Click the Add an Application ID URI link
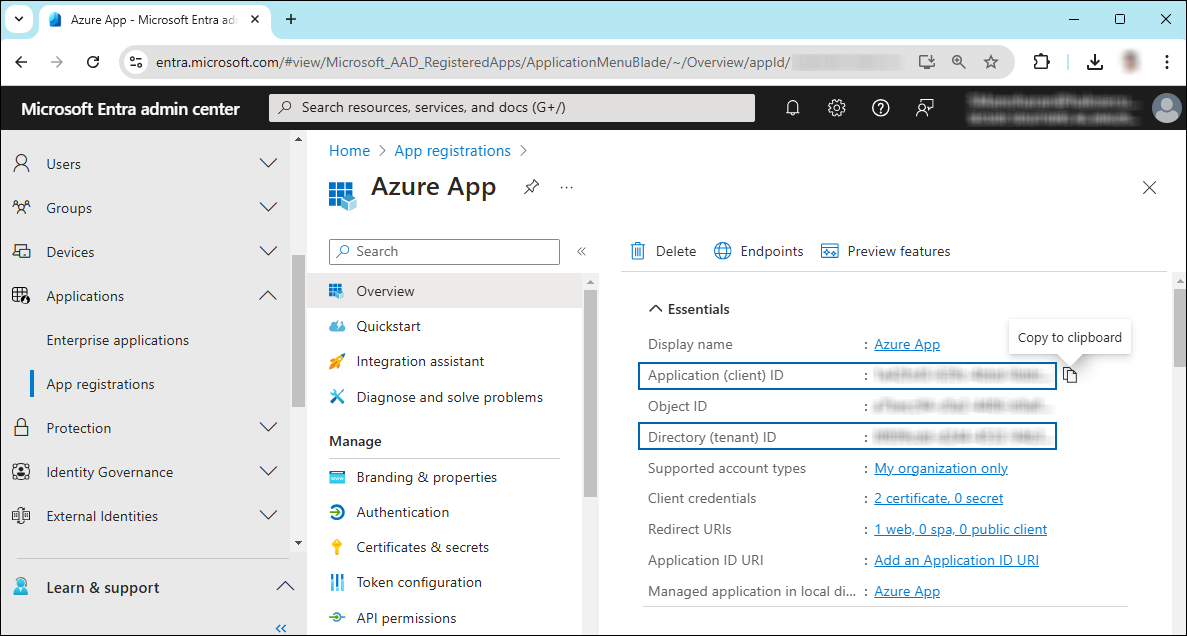 tap(956, 560)
